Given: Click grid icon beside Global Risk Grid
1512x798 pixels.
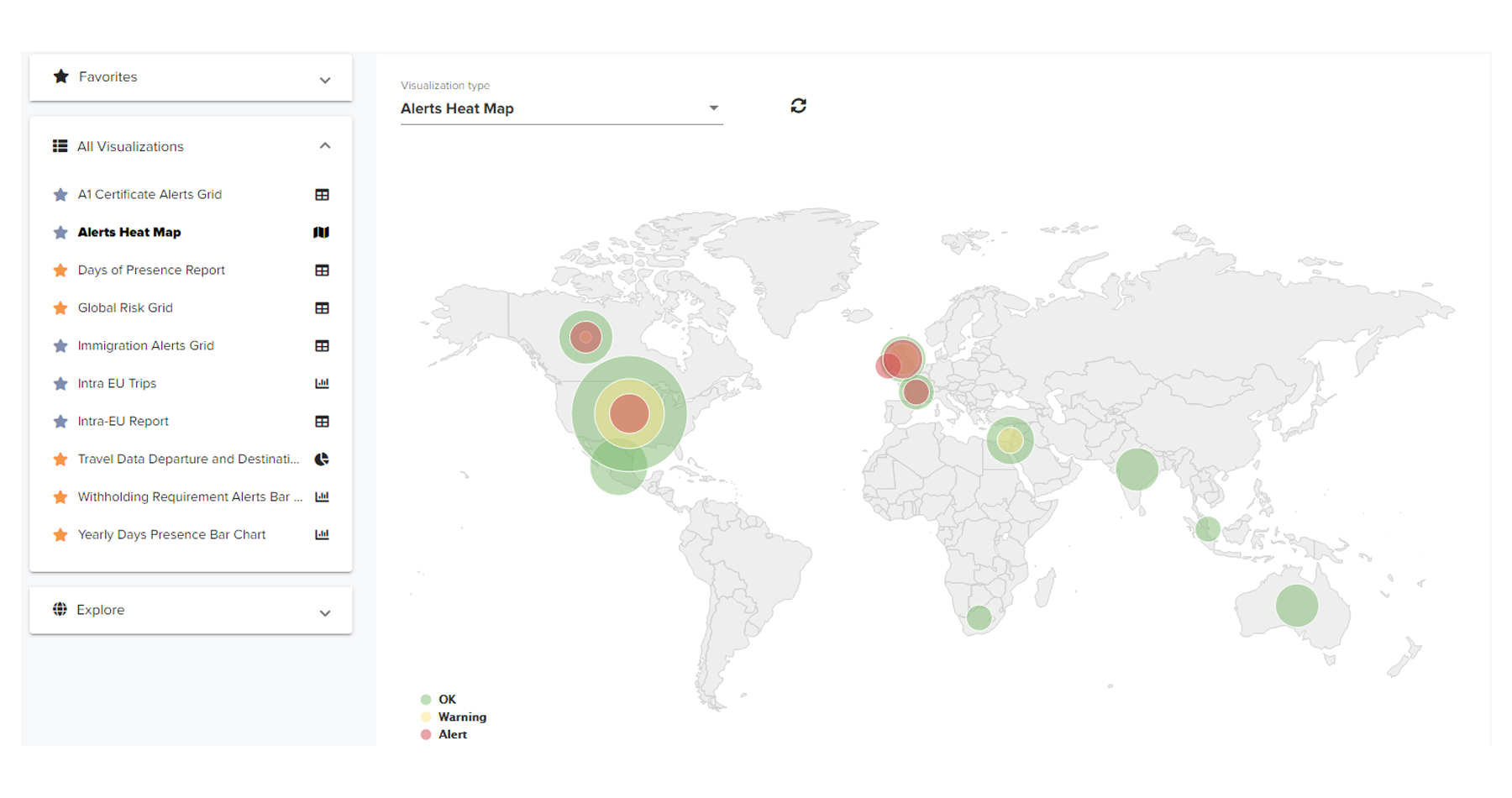Looking at the screenshot, I should [322, 308].
